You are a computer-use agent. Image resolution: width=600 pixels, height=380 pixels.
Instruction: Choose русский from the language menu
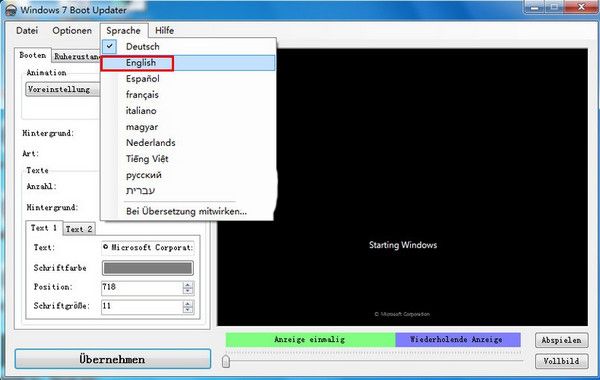[x=188, y=175]
